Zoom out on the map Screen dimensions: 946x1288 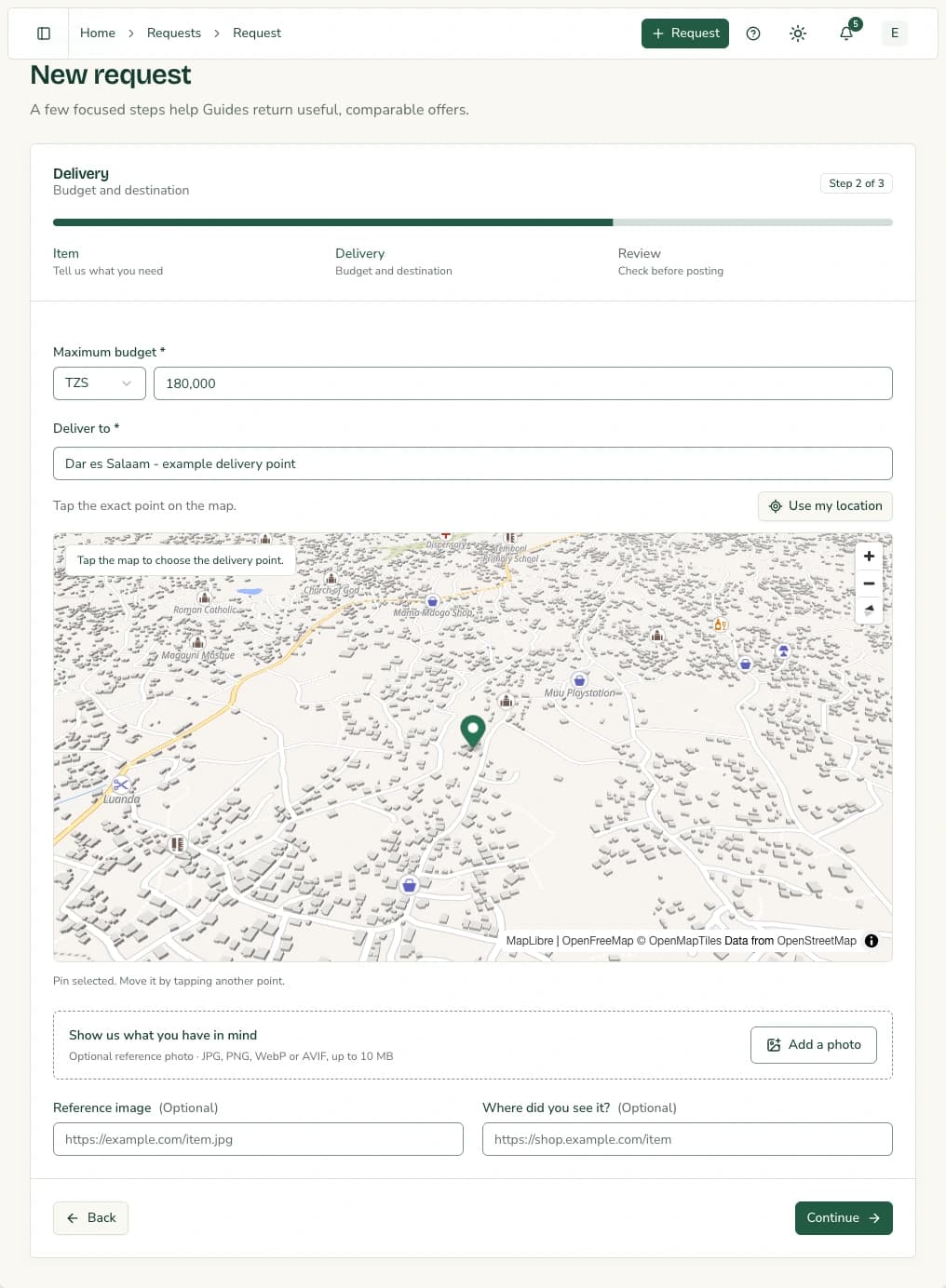click(869, 584)
